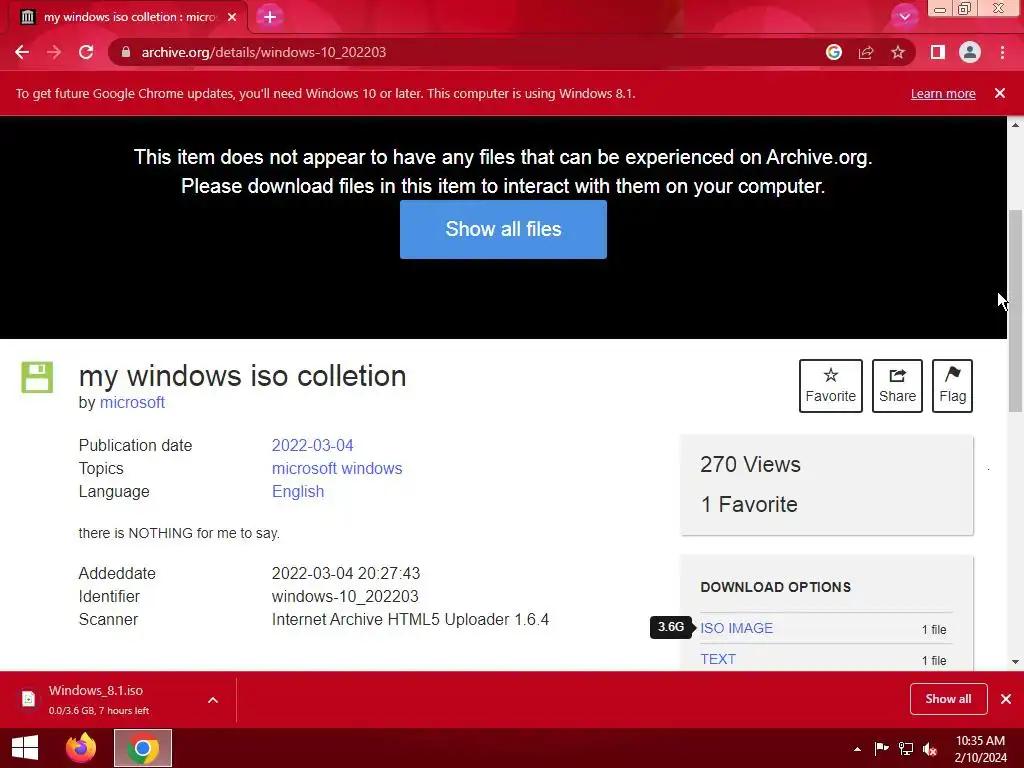The height and width of the screenshot is (768, 1024).
Task: Click scrollbar up arrow
Action: point(1015,124)
